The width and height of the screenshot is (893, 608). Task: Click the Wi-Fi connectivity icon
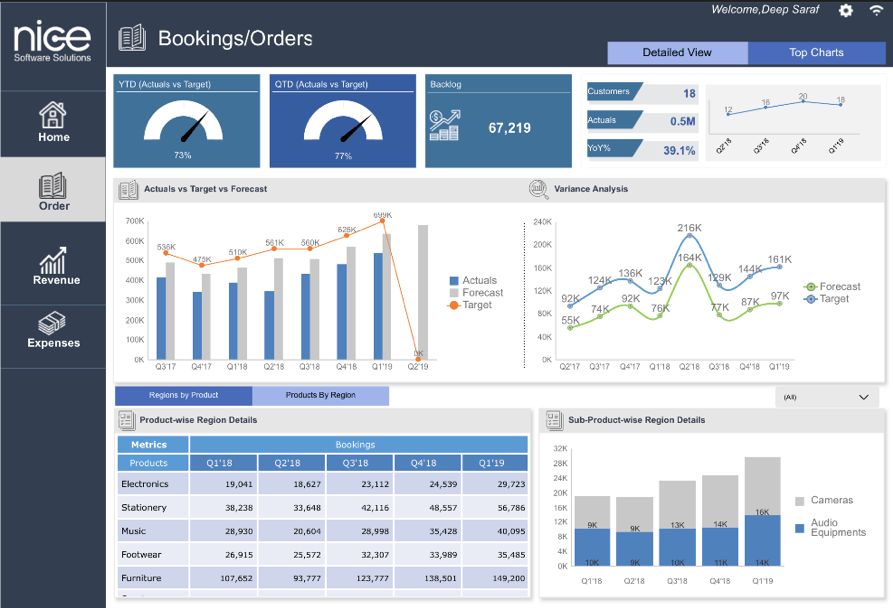tap(876, 10)
